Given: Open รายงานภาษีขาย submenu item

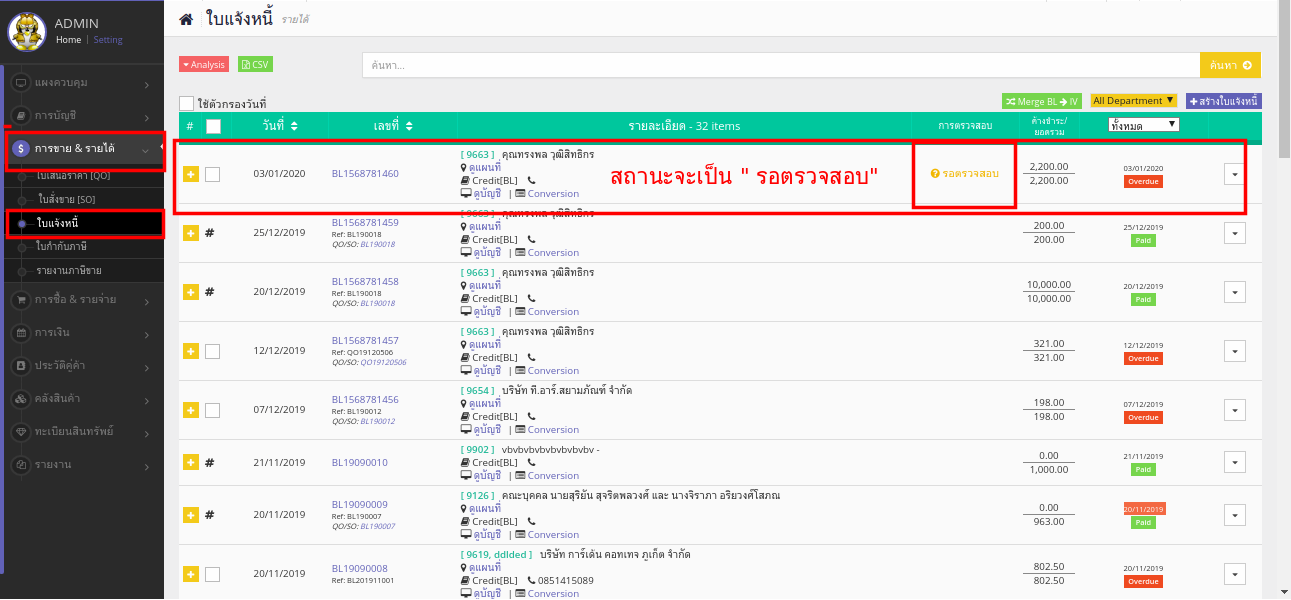Looking at the screenshot, I should coord(68,271).
